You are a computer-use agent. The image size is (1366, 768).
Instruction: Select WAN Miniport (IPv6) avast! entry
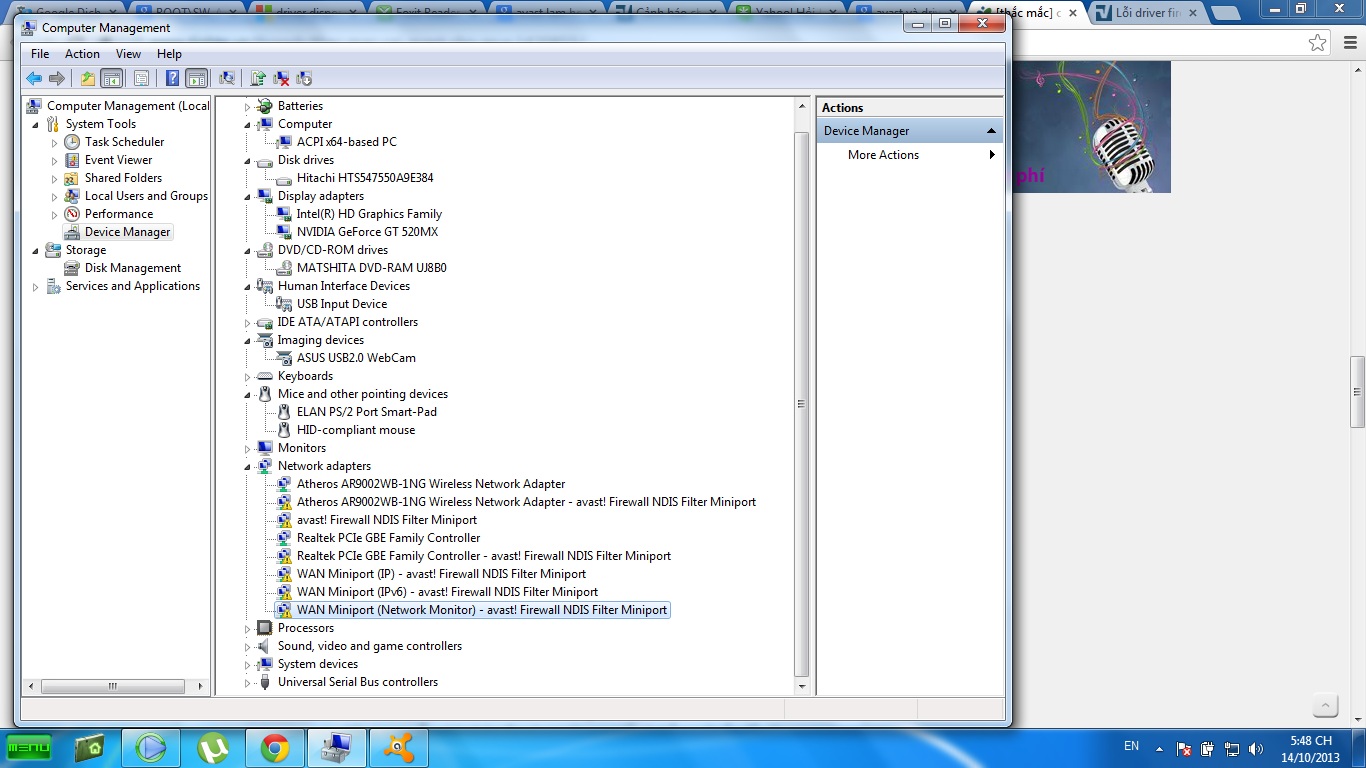pos(447,592)
